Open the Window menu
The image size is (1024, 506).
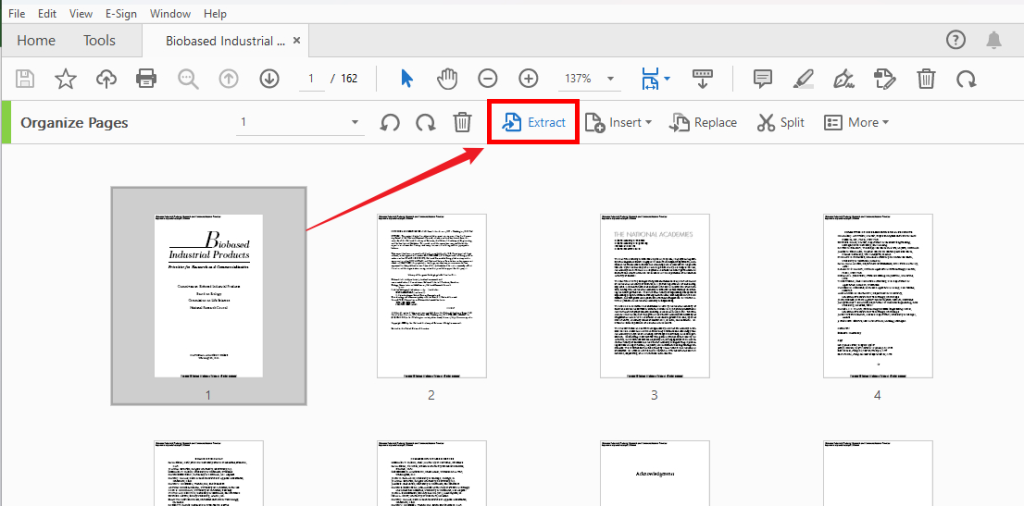coord(170,13)
